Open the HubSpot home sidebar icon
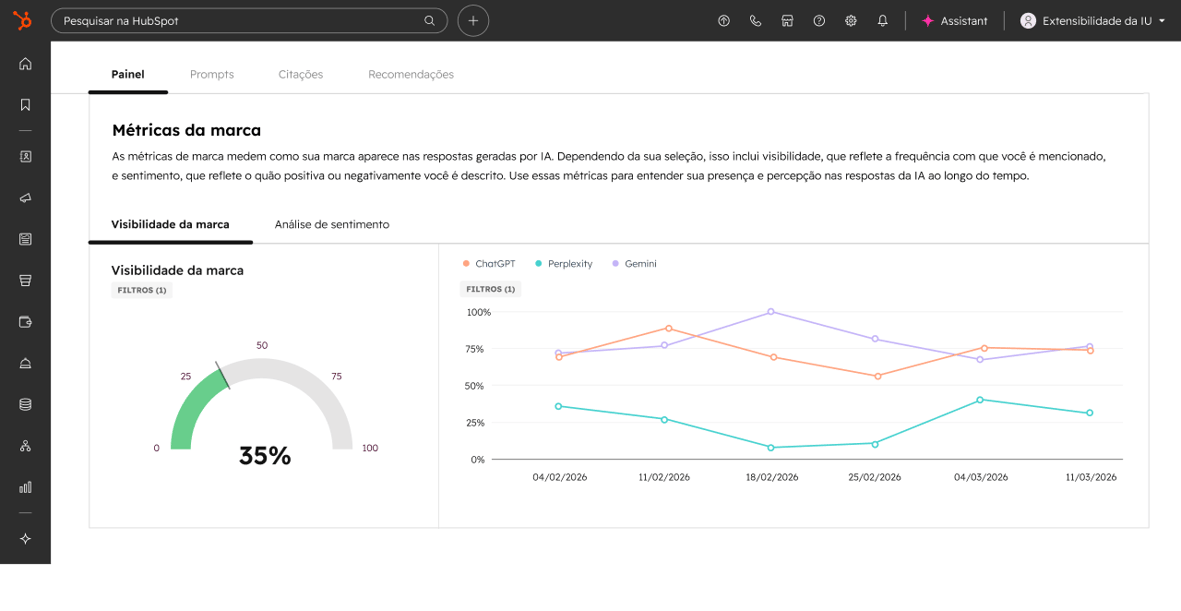The width and height of the screenshot is (1181, 611). pos(25,63)
